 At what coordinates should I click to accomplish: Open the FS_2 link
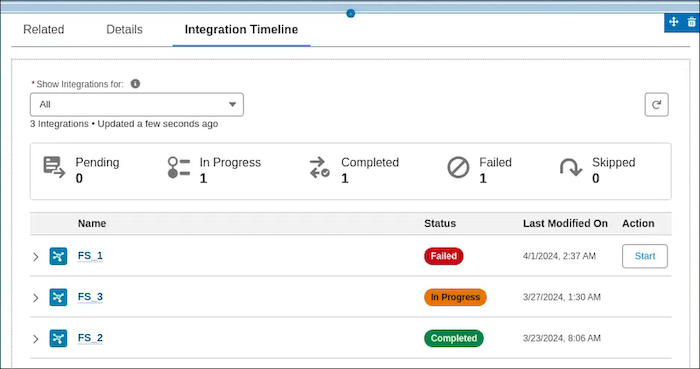tap(90, 338)
